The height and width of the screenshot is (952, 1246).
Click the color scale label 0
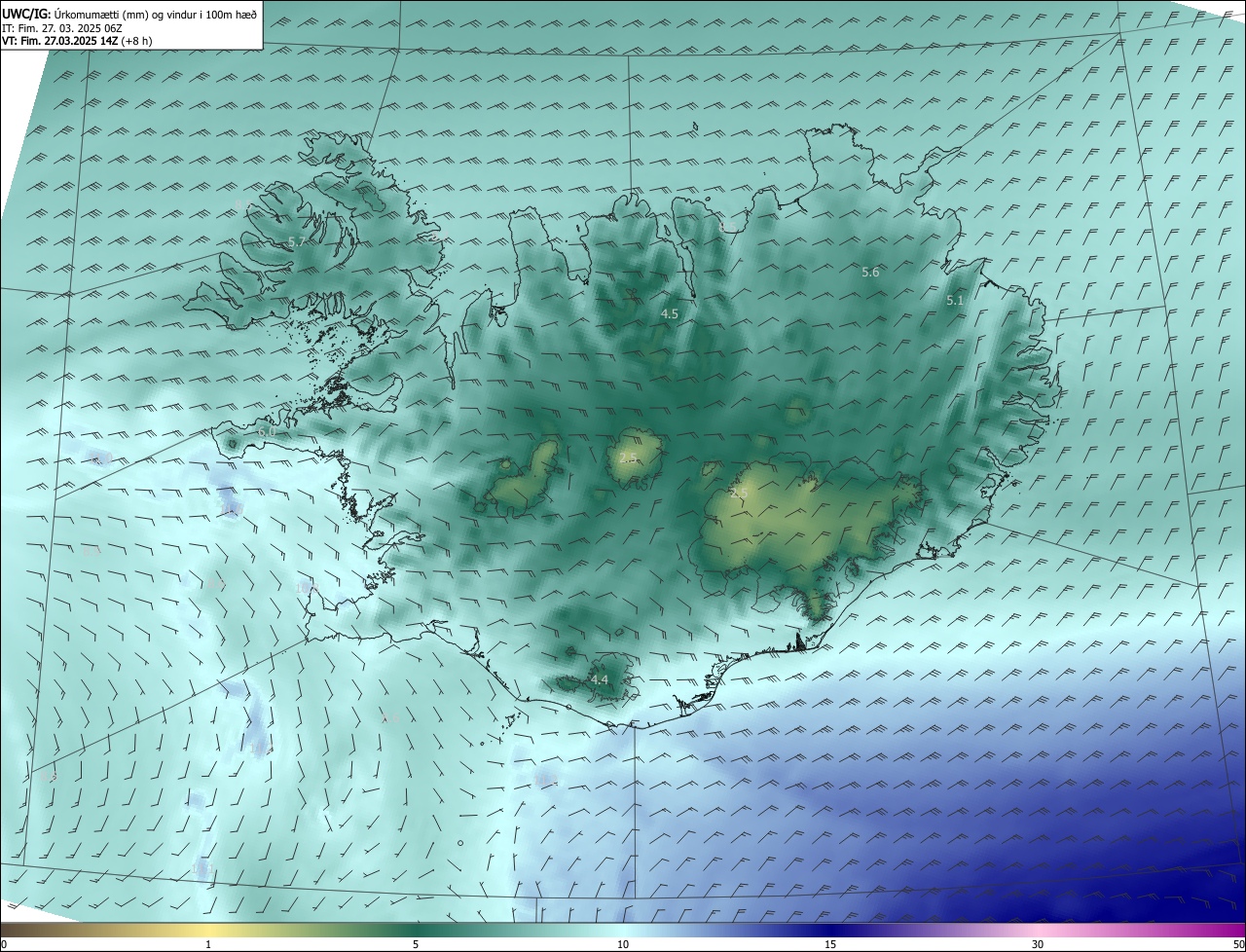4,944
